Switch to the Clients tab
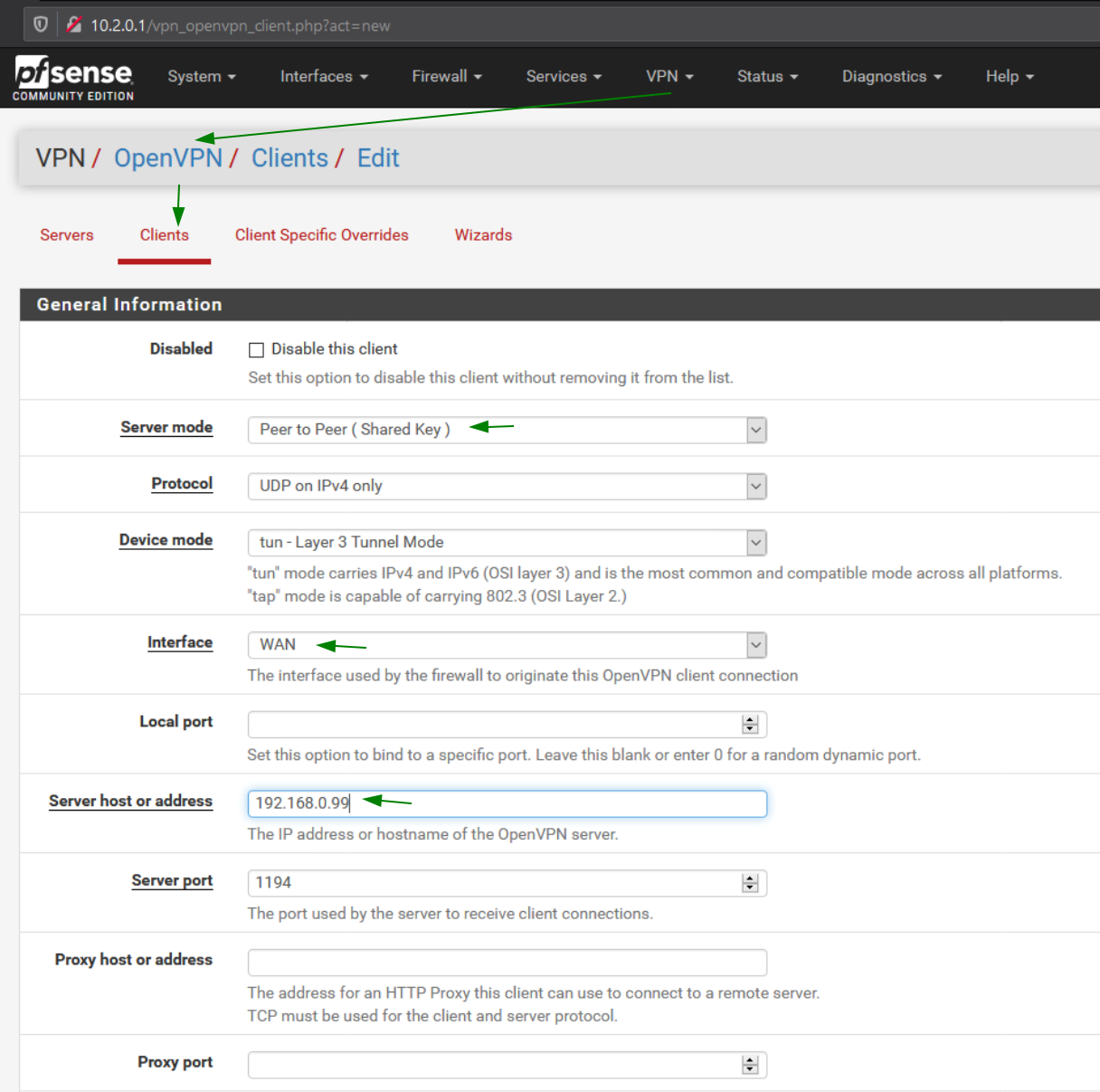This screenshot has height=1092, width=1100. pyautogui.click(x=165, y=235)
